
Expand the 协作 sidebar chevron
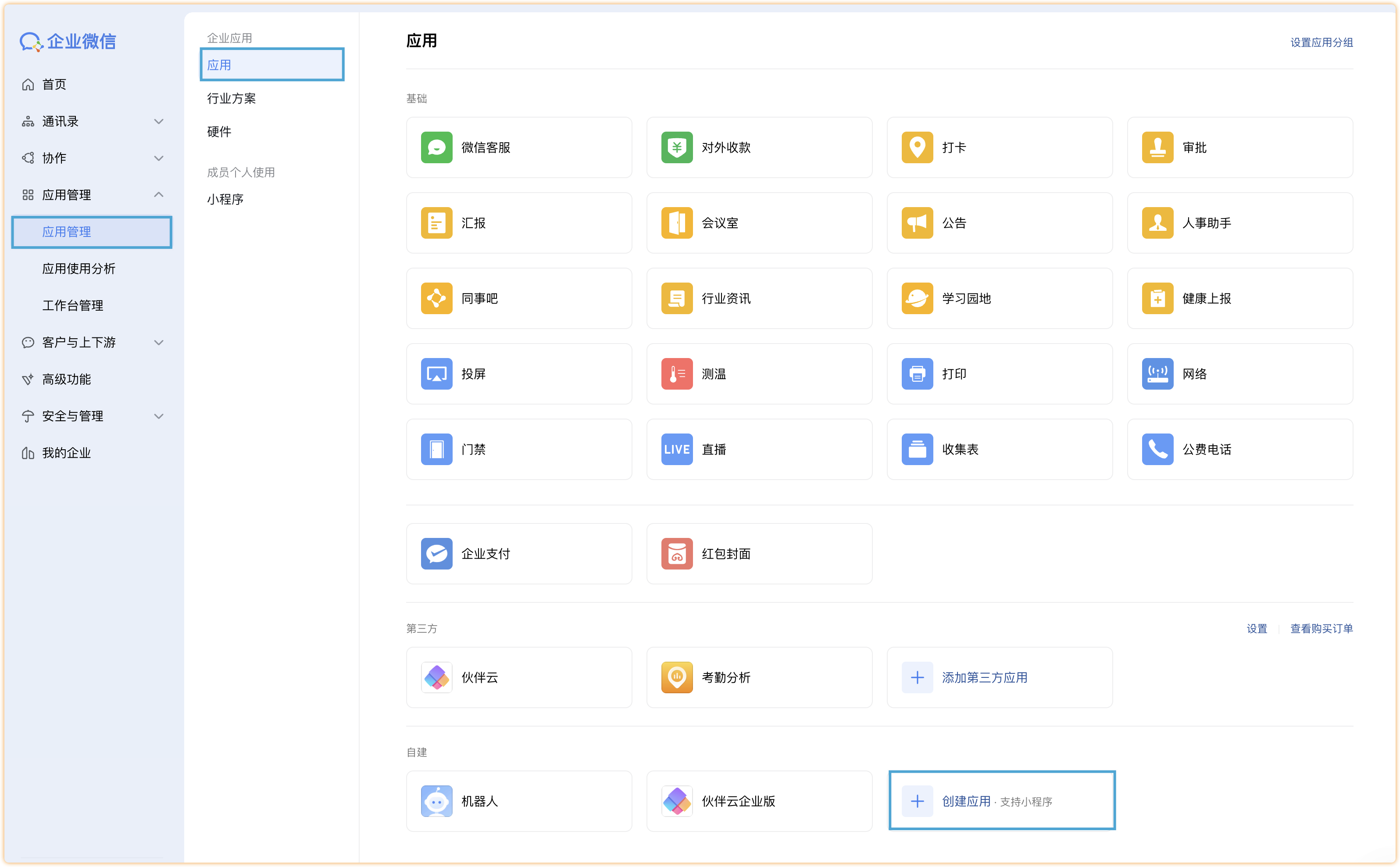159,158
